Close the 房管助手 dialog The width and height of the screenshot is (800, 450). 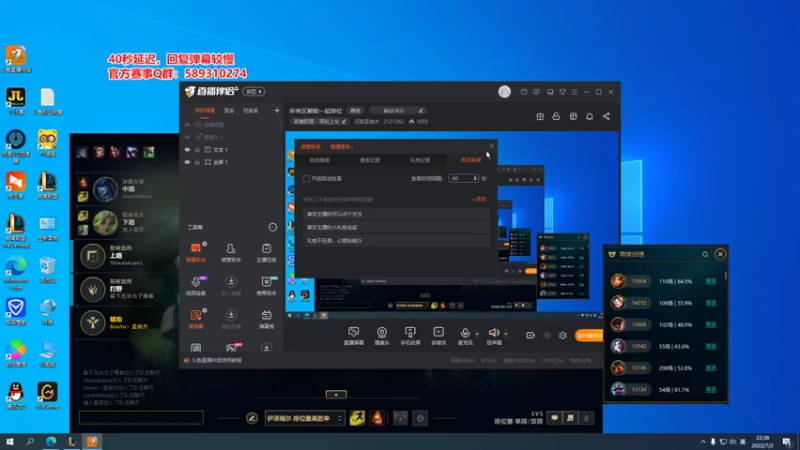(x=491, y=146)
